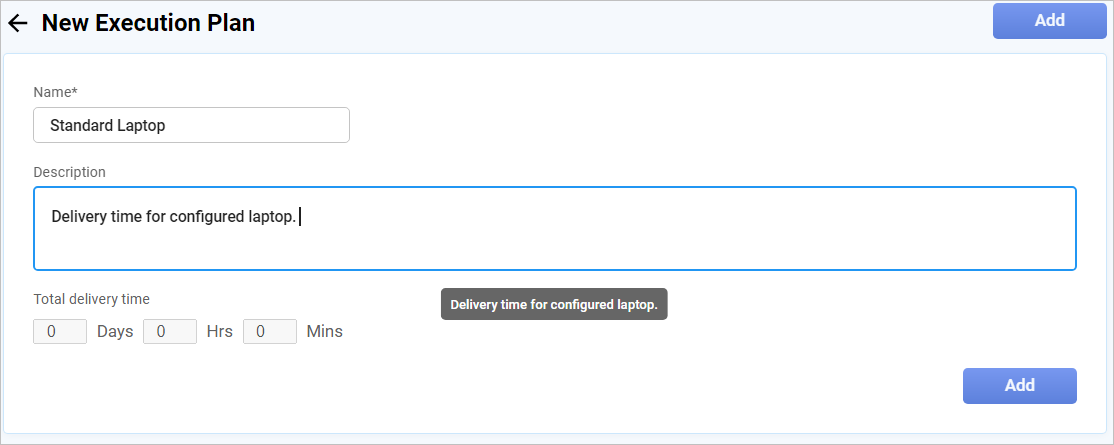Click the Hrs unit label

(x=219, y=331)
